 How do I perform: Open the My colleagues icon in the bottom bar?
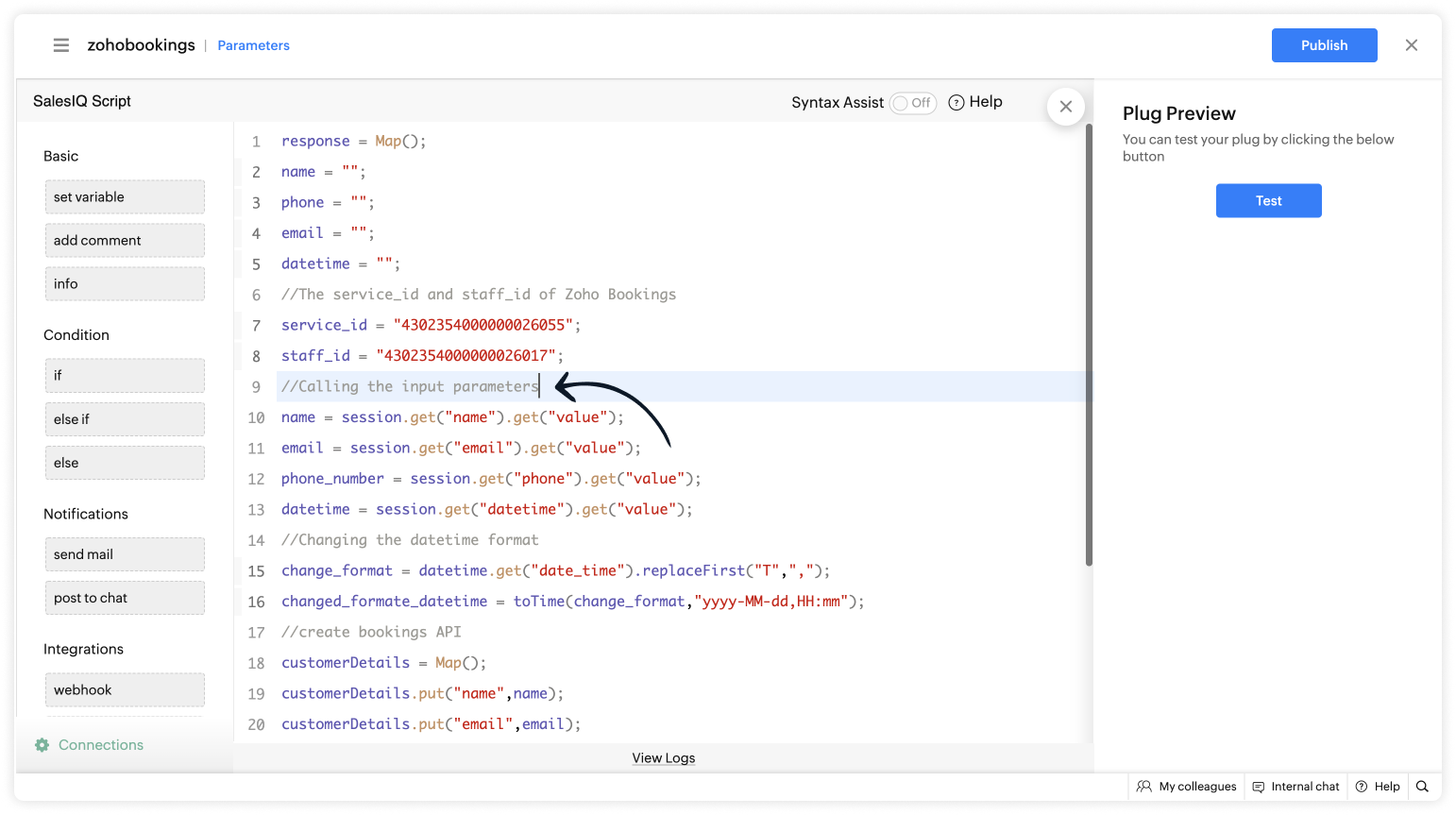[1144, 787]
